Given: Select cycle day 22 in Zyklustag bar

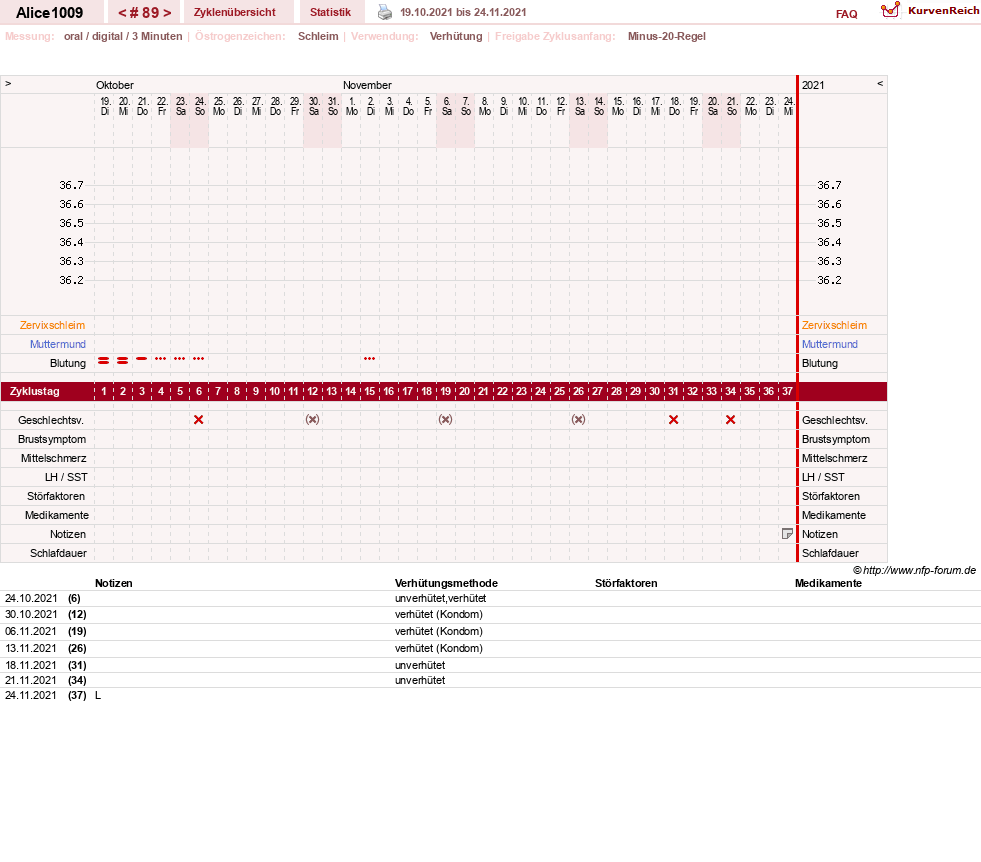Looking at the screenshot, I should [502, 392].
